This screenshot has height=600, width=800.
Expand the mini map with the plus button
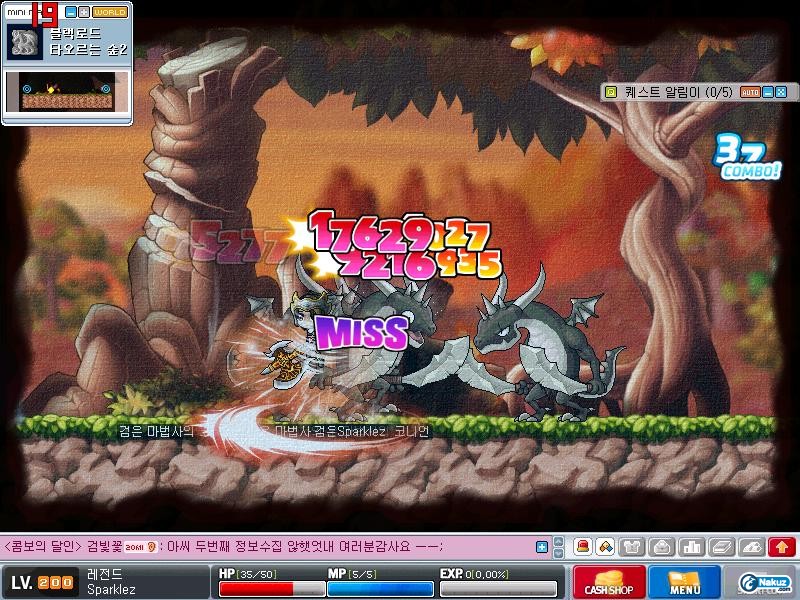pyautogui.click(x=84, y=12)
